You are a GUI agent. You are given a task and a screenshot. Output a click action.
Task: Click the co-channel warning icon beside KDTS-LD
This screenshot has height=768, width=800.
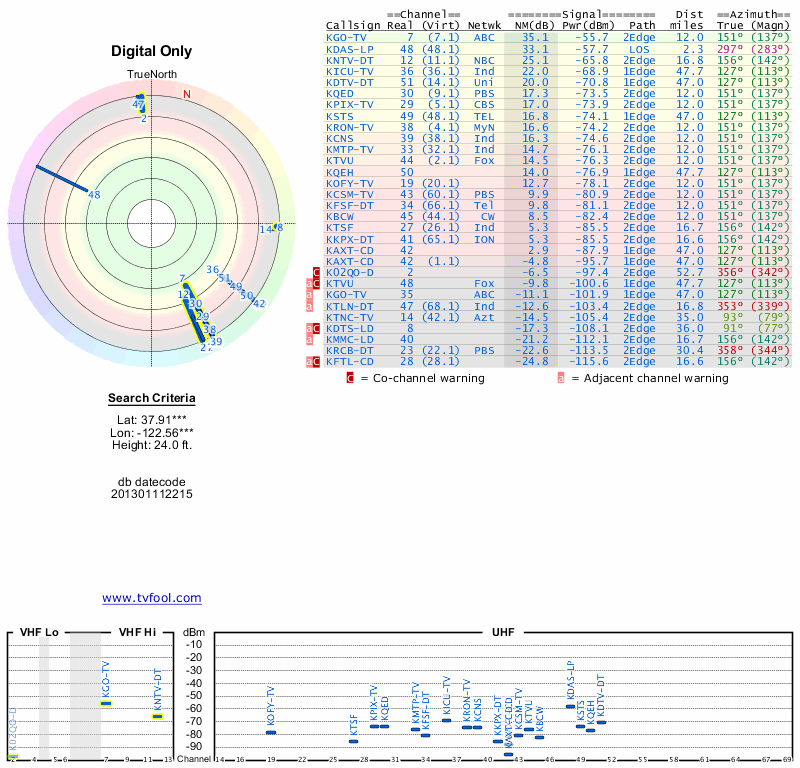coord(317,328)
